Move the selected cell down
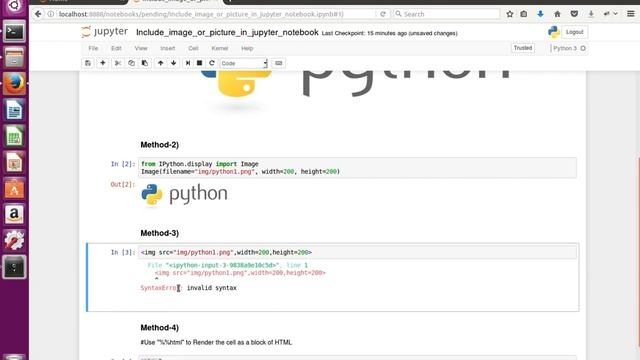640x360 pixels. click(x=174, y=63)
